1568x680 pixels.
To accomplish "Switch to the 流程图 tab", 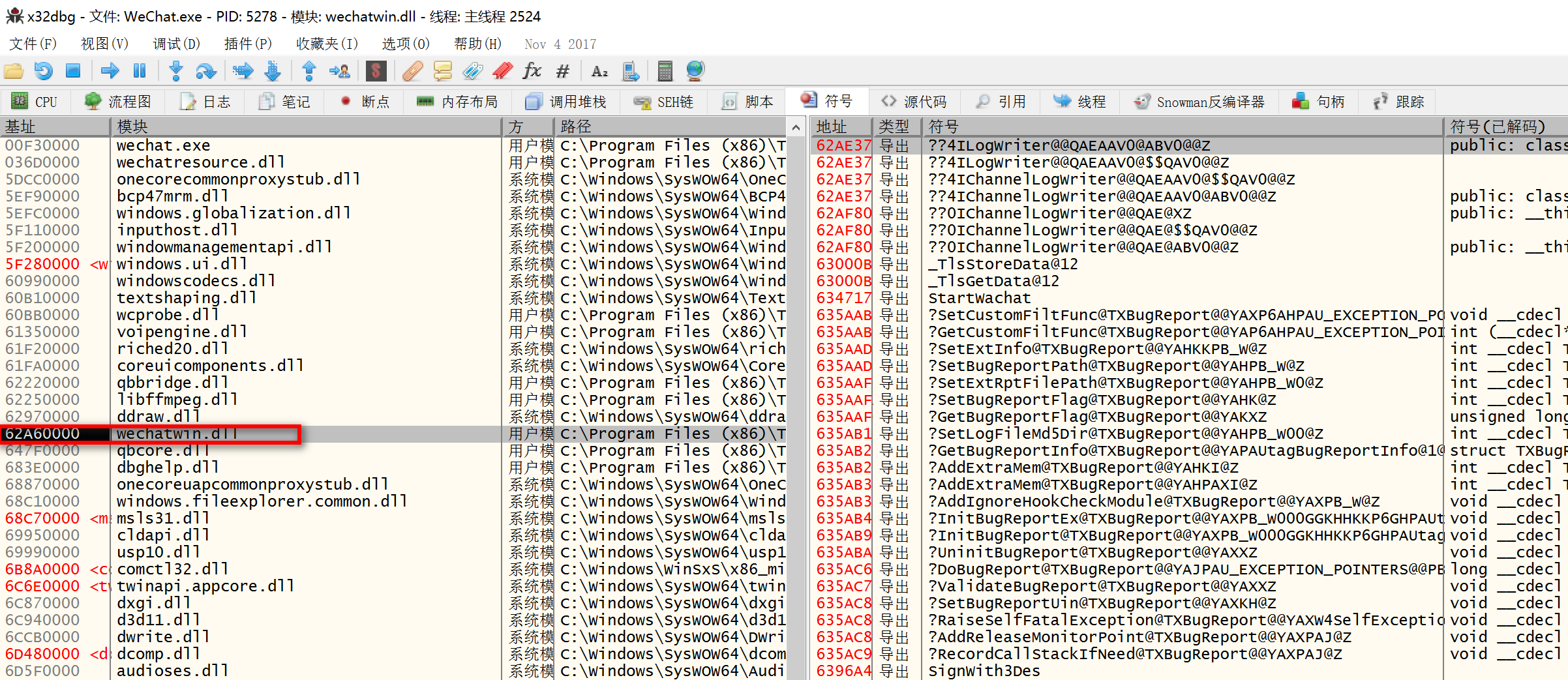I will pos(118,102).
